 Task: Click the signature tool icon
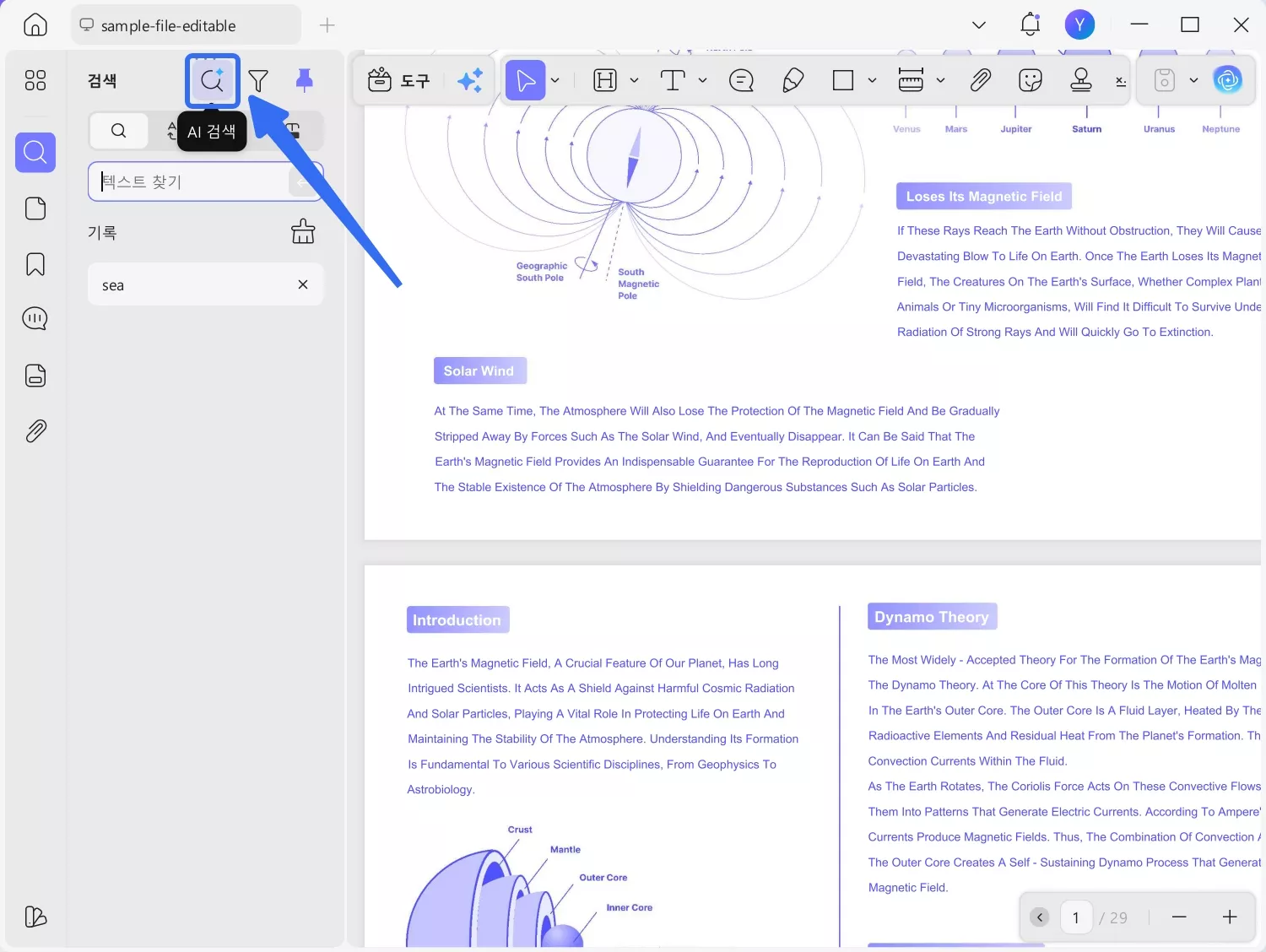[x=1121, y=81]
